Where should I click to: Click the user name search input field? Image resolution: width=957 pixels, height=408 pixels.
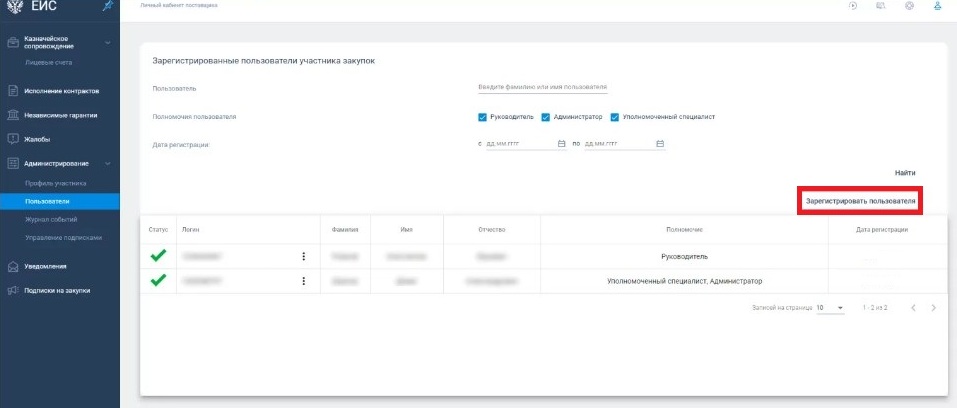[543, 88]
